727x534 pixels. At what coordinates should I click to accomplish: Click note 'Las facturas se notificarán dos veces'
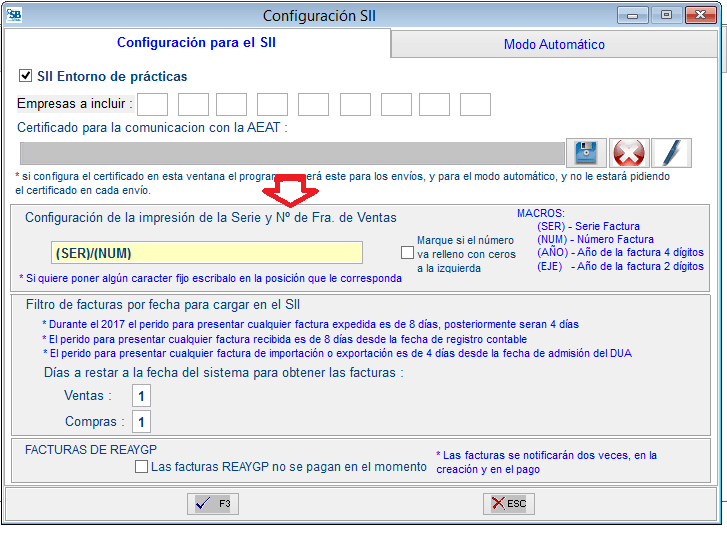coord(547,462)
